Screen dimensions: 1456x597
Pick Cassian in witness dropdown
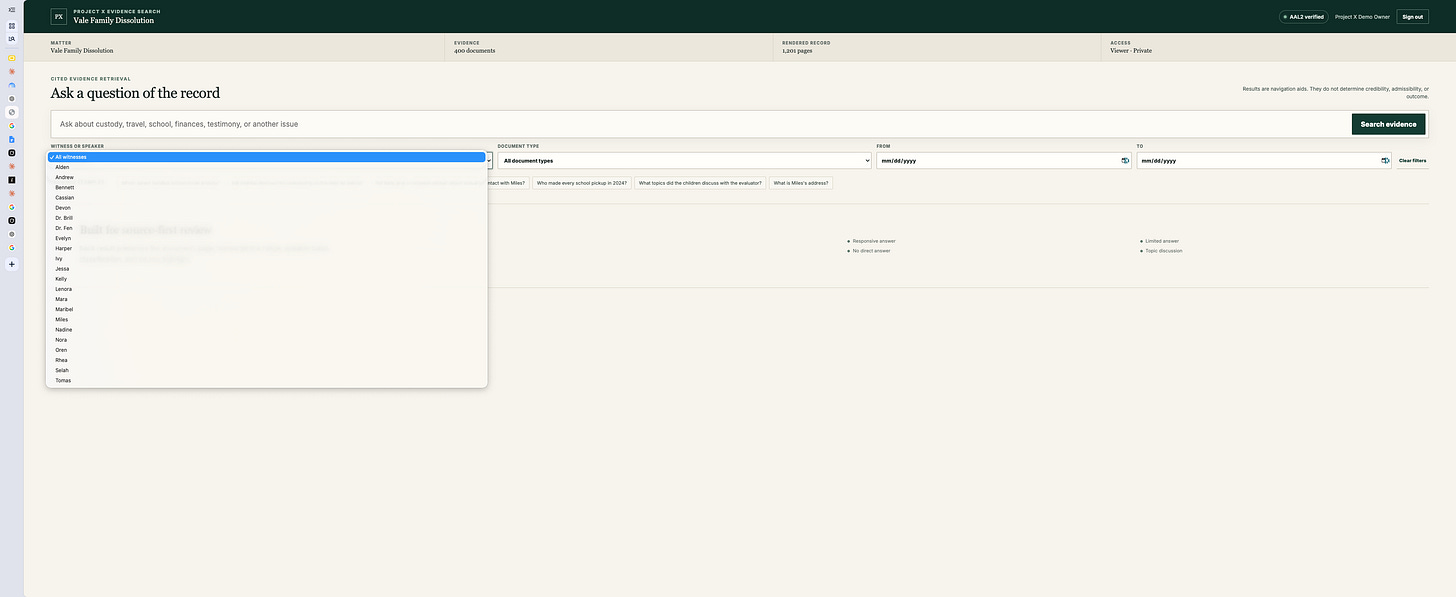point(266,197)
